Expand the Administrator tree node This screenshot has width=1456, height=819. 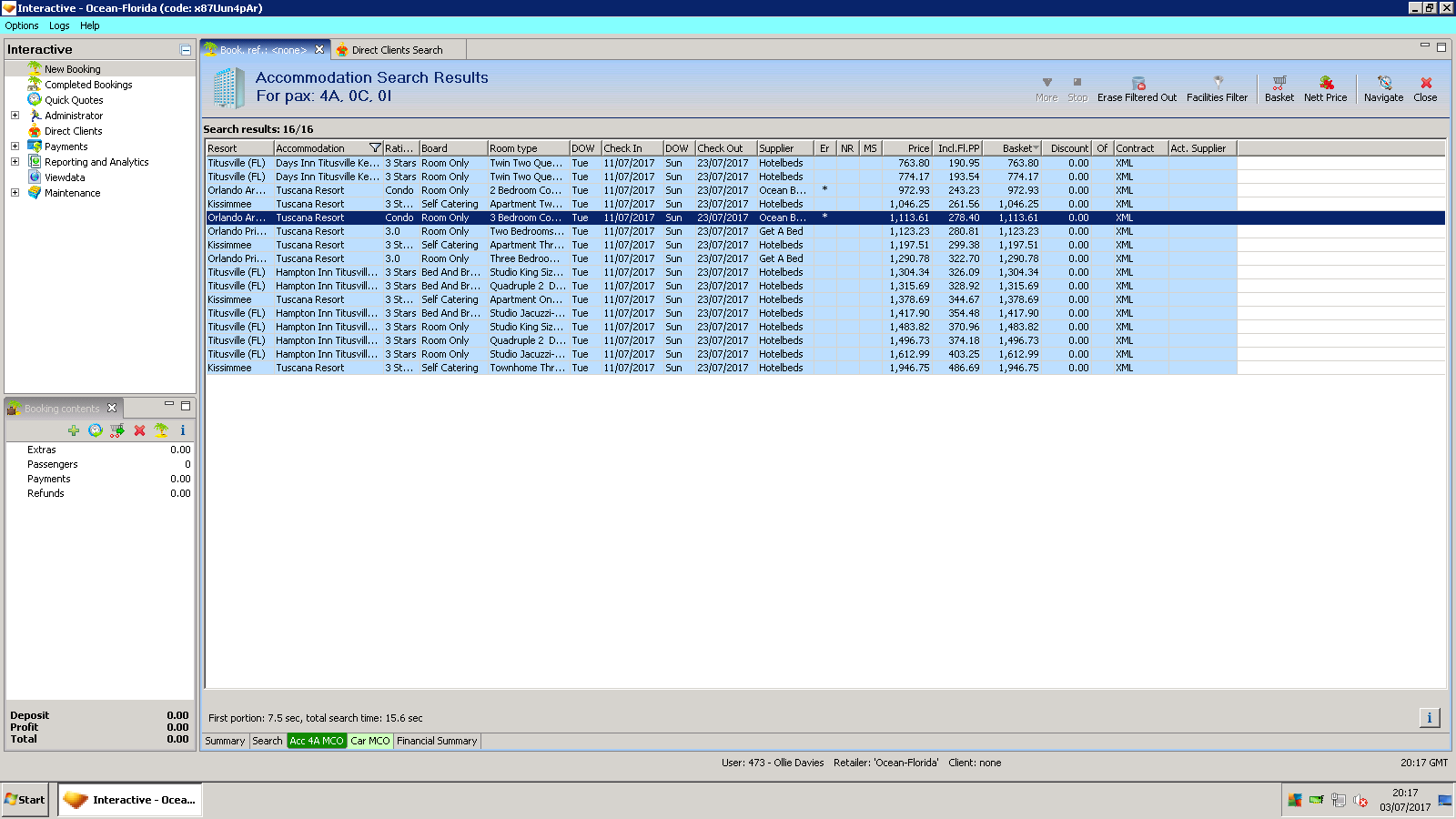click(x=15, y=116)
